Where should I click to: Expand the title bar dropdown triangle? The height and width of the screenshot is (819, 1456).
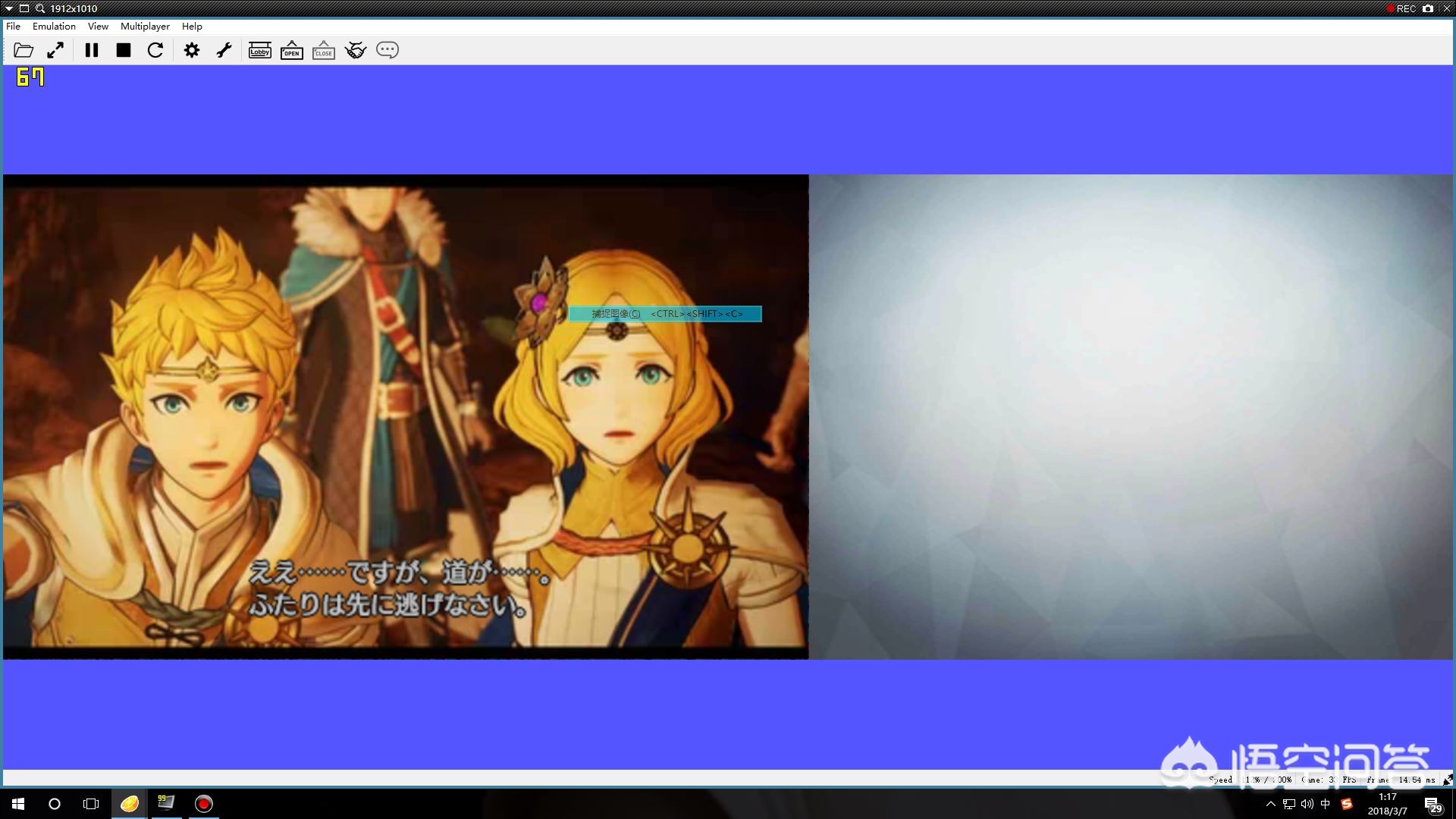coord(9,8)
